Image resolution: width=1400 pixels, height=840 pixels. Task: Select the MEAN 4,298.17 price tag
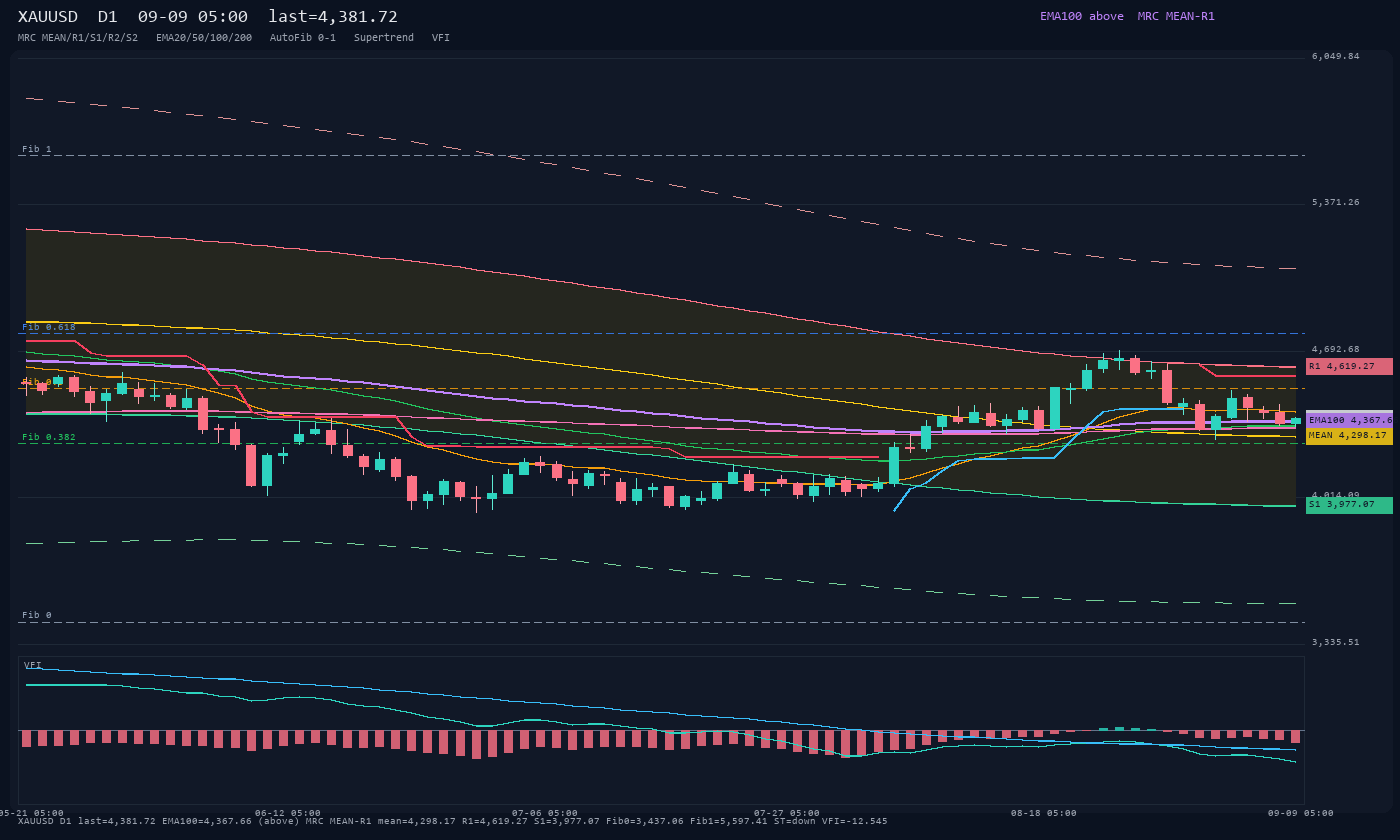coord(1349,436)
